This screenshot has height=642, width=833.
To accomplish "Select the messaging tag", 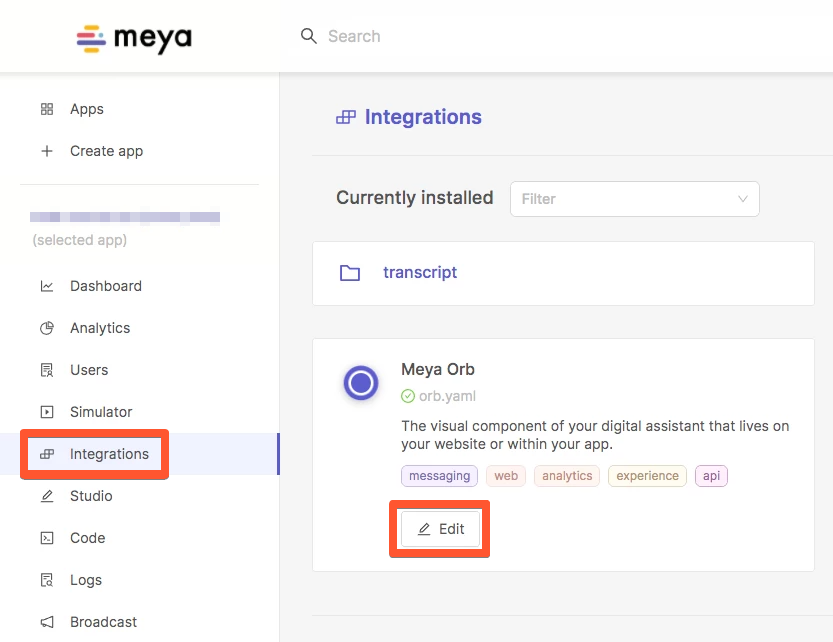I will [439, 476].
